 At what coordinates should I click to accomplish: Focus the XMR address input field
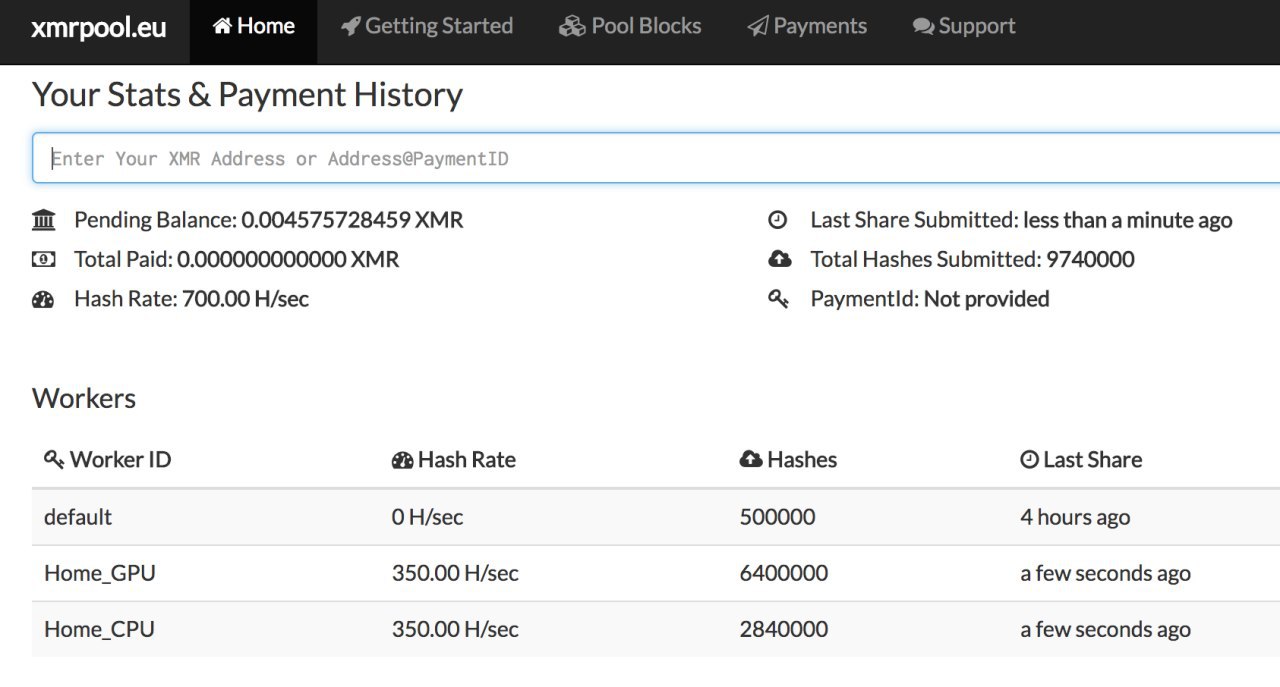[x=656, y=158]
